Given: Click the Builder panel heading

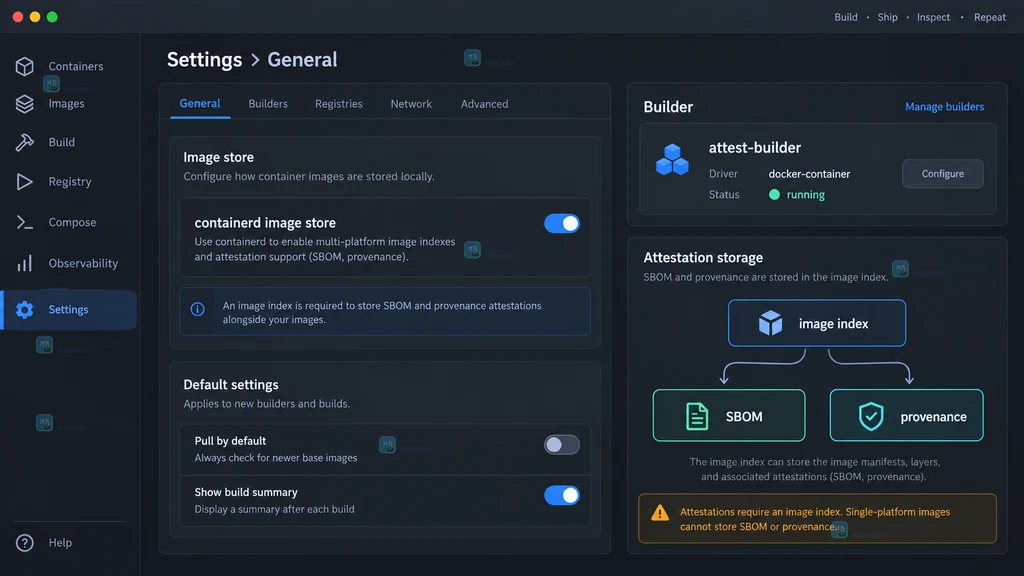Looking at the screenshot, I should pyautogui.click(x=668, y=106).
